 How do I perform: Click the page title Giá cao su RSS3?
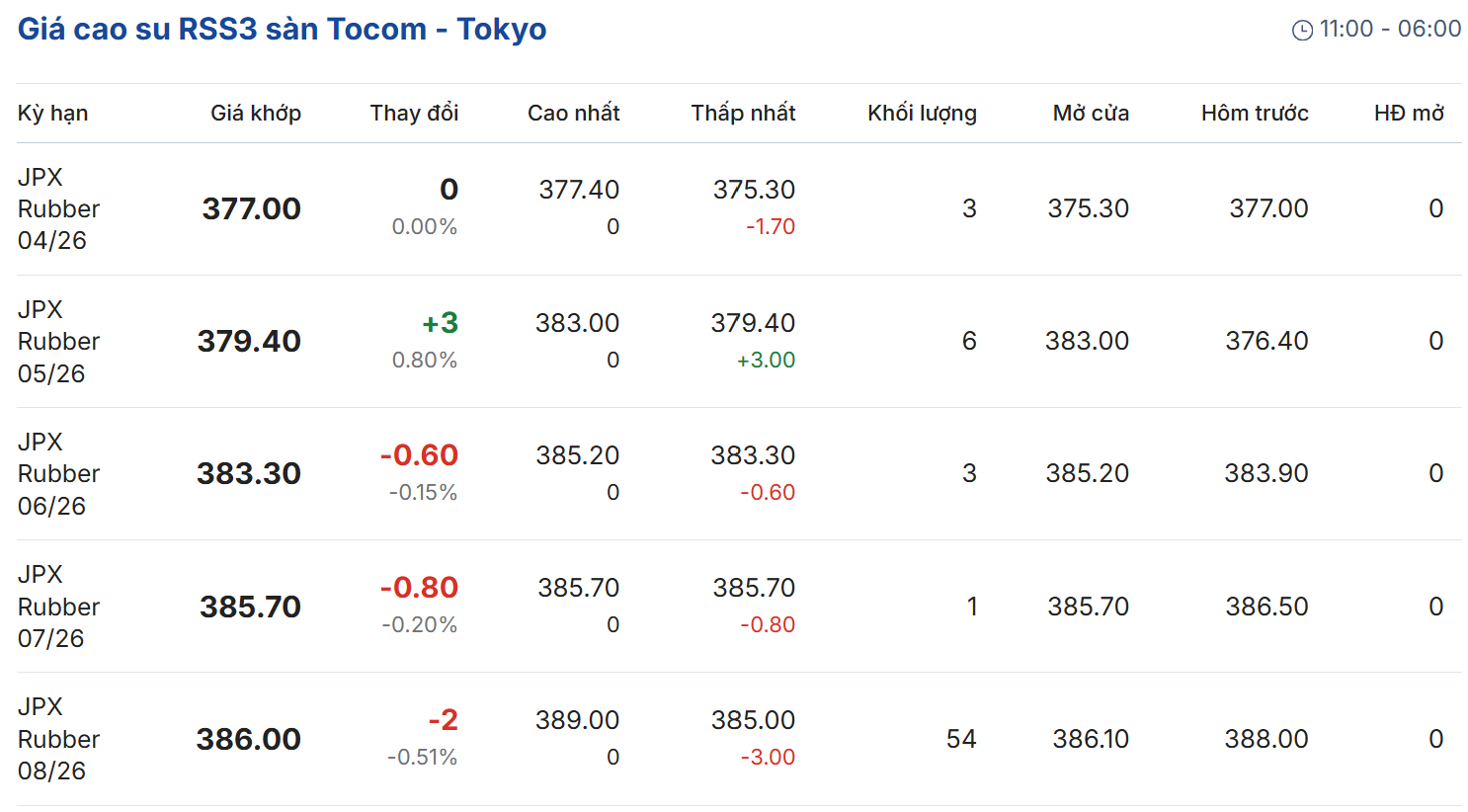point(282,30)
